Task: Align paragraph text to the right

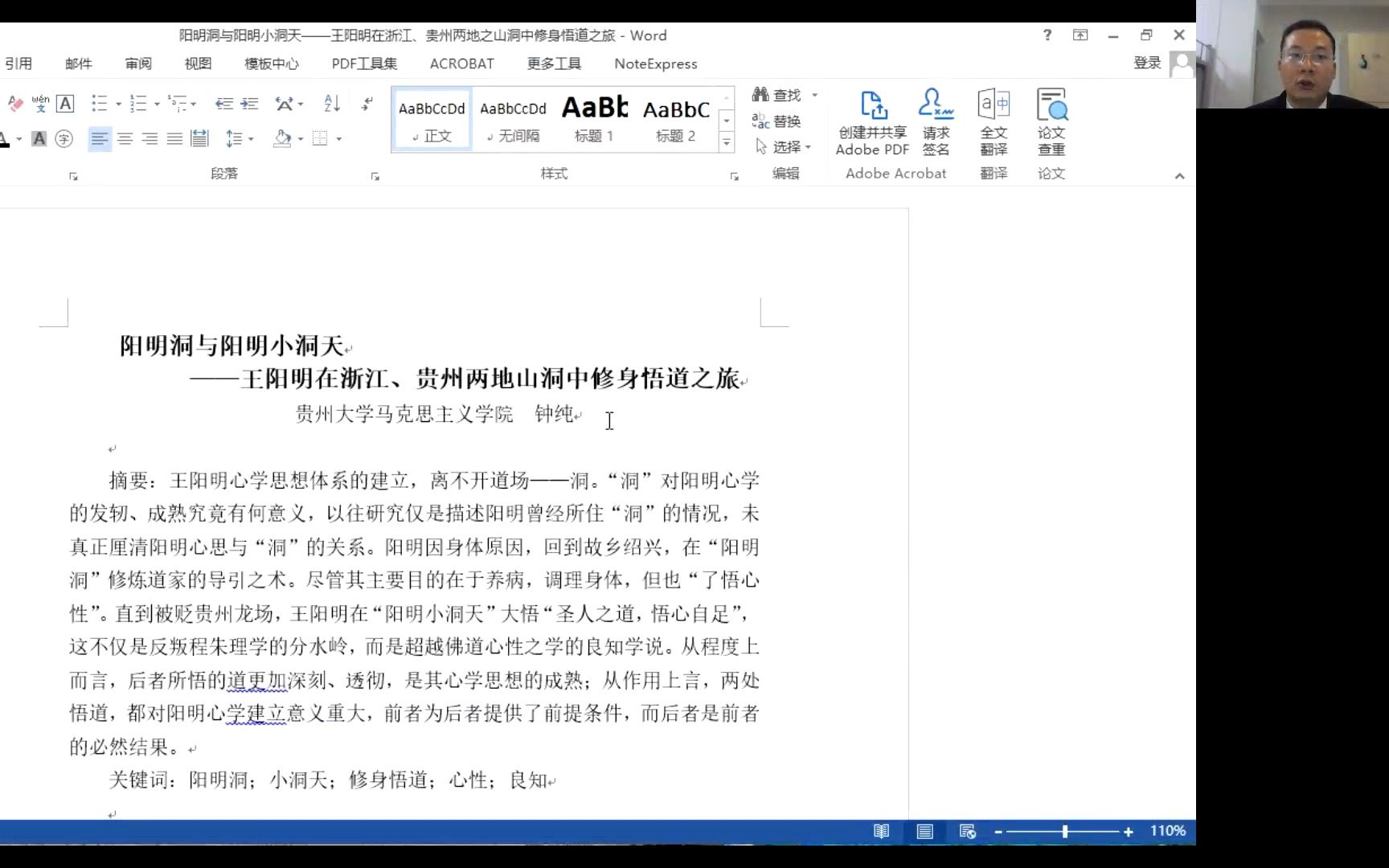Action: (x=150, y=138)
